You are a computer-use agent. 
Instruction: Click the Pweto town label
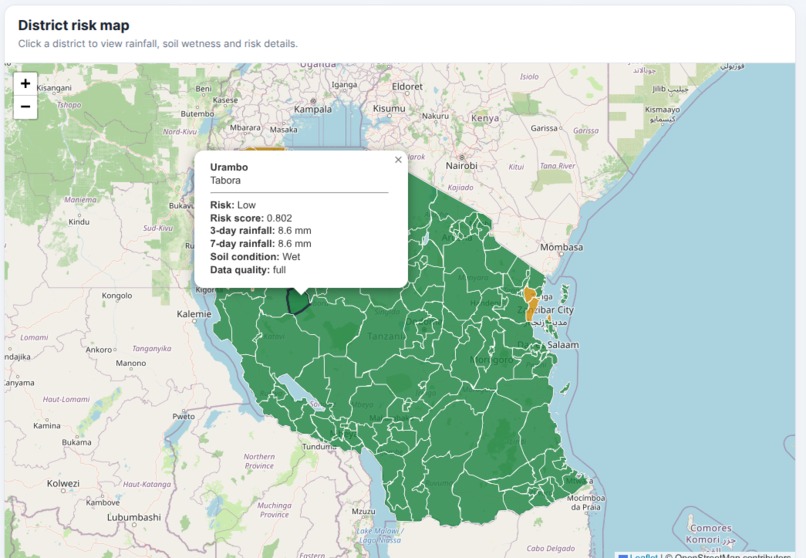tap(184, 417)
